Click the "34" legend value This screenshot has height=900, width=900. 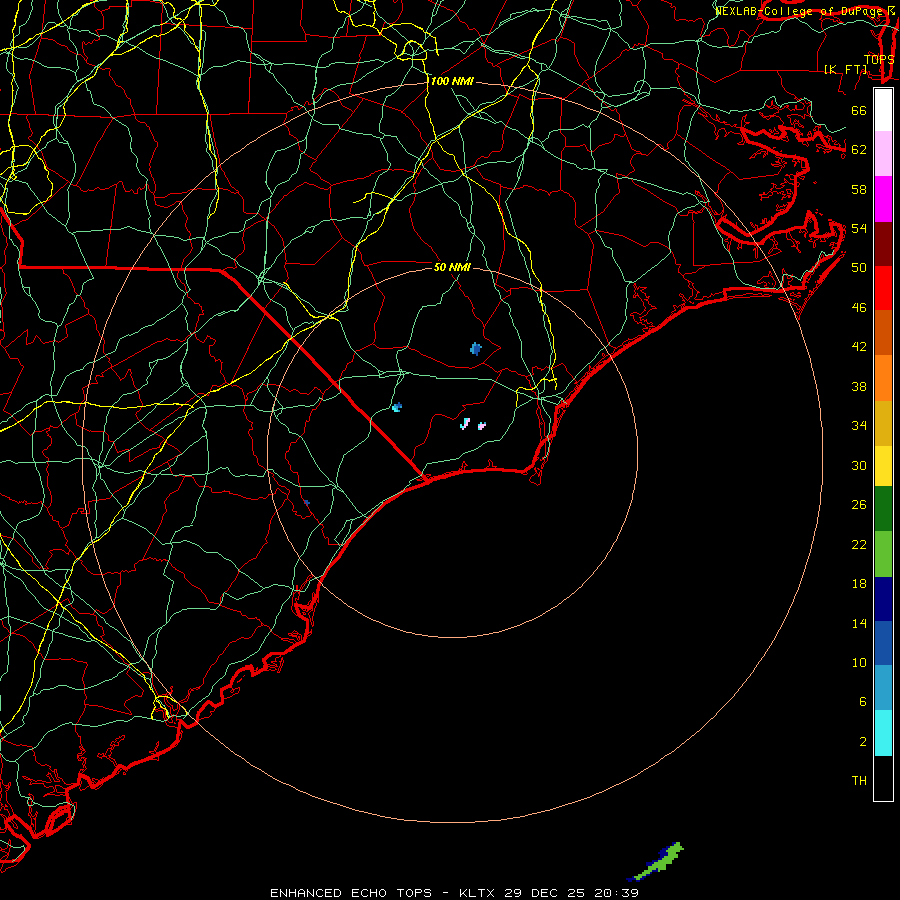coord(859,425)
